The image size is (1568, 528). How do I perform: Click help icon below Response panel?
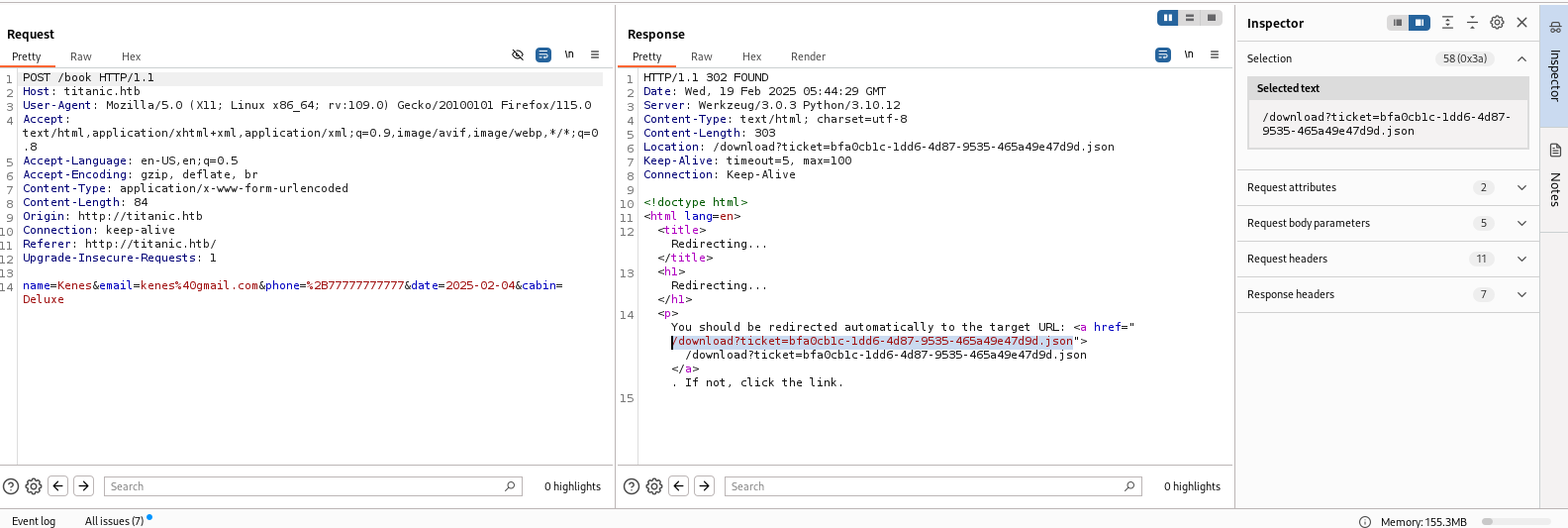pos(632,486)
